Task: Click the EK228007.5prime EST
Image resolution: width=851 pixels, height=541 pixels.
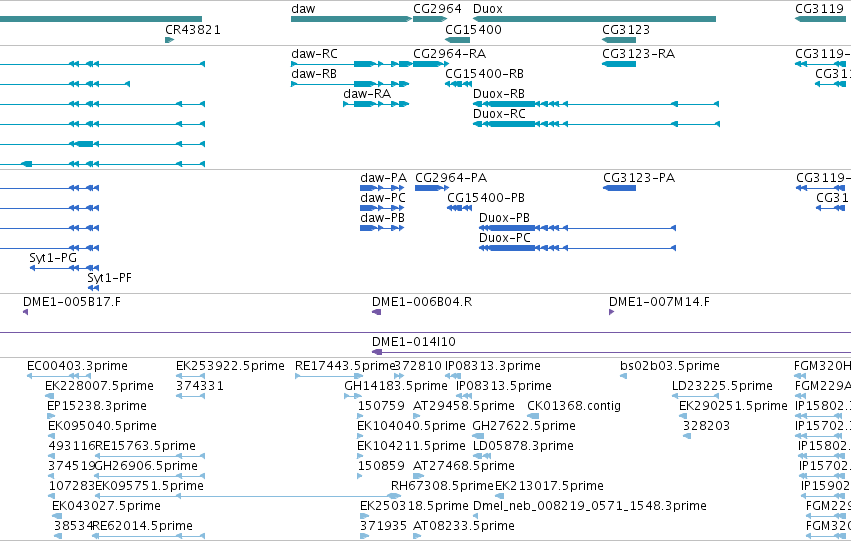Action: [50, 396]
